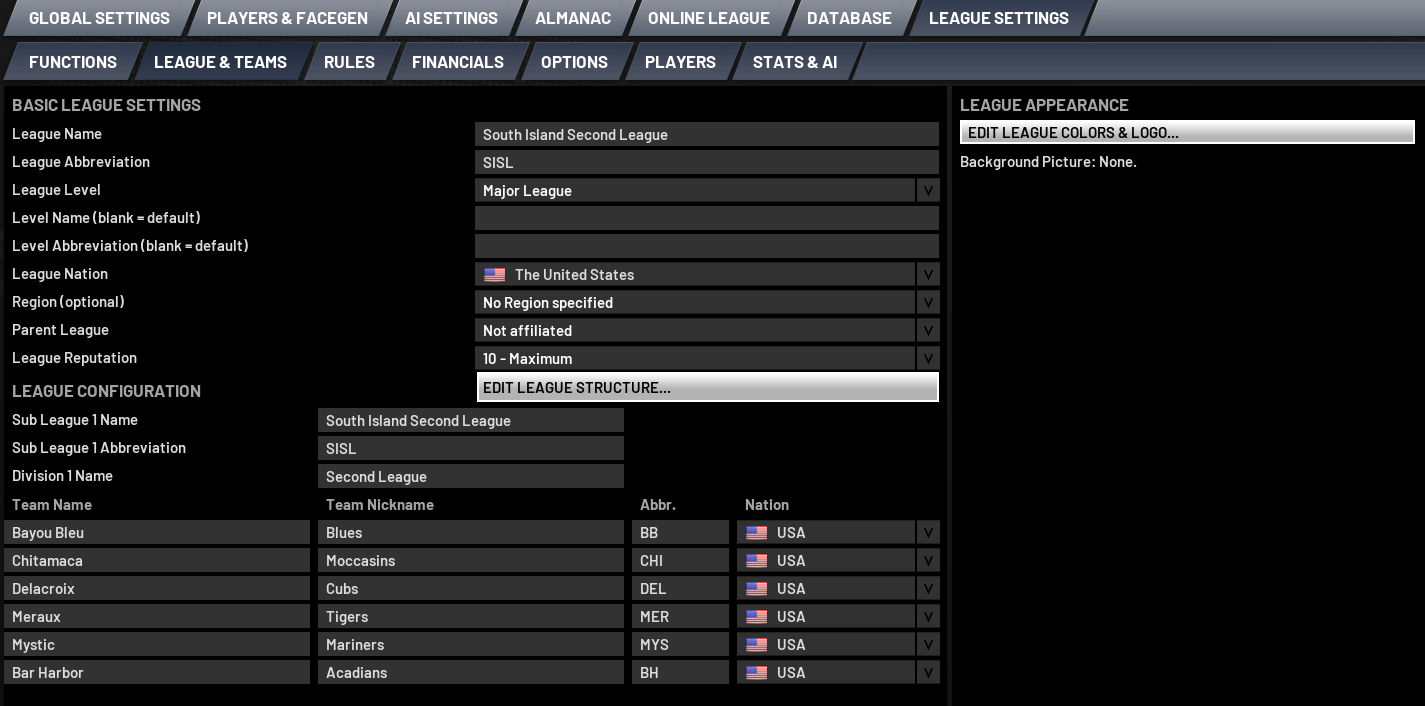Edit the Meraux team name field
1425x706 pixels.
[x=157, y=616]
